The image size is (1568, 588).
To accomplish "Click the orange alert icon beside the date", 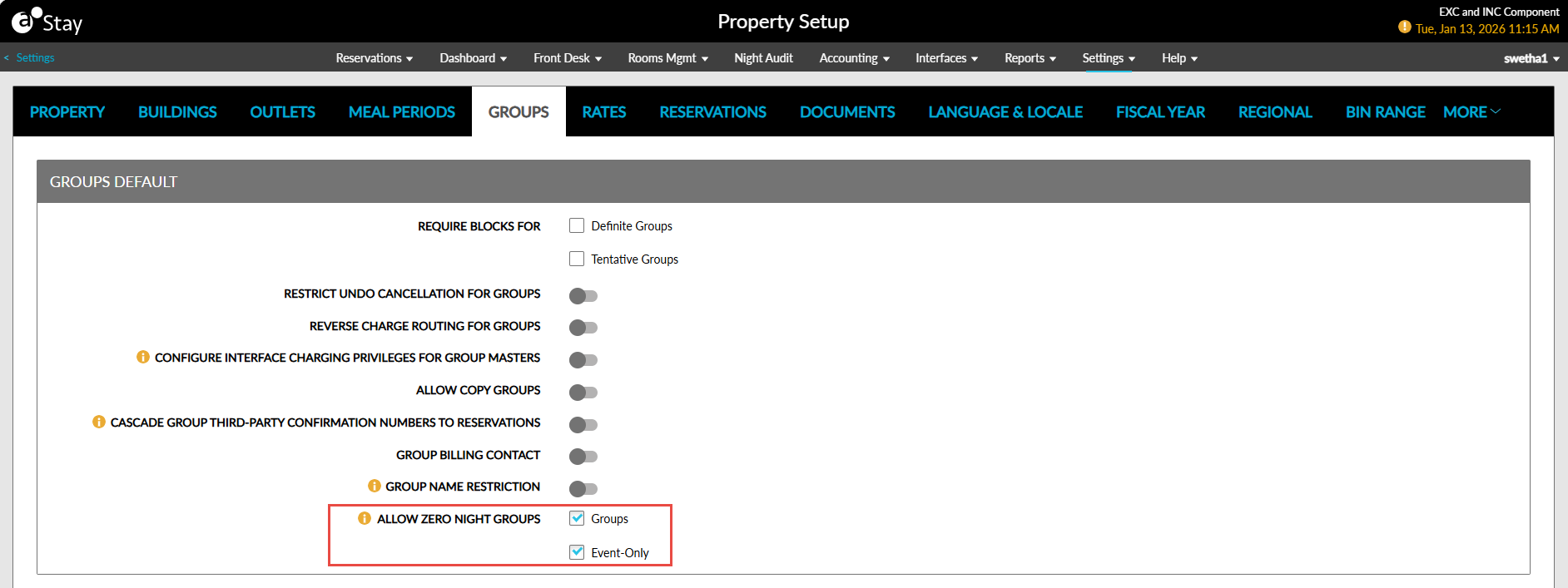I will pos(1405,27).
